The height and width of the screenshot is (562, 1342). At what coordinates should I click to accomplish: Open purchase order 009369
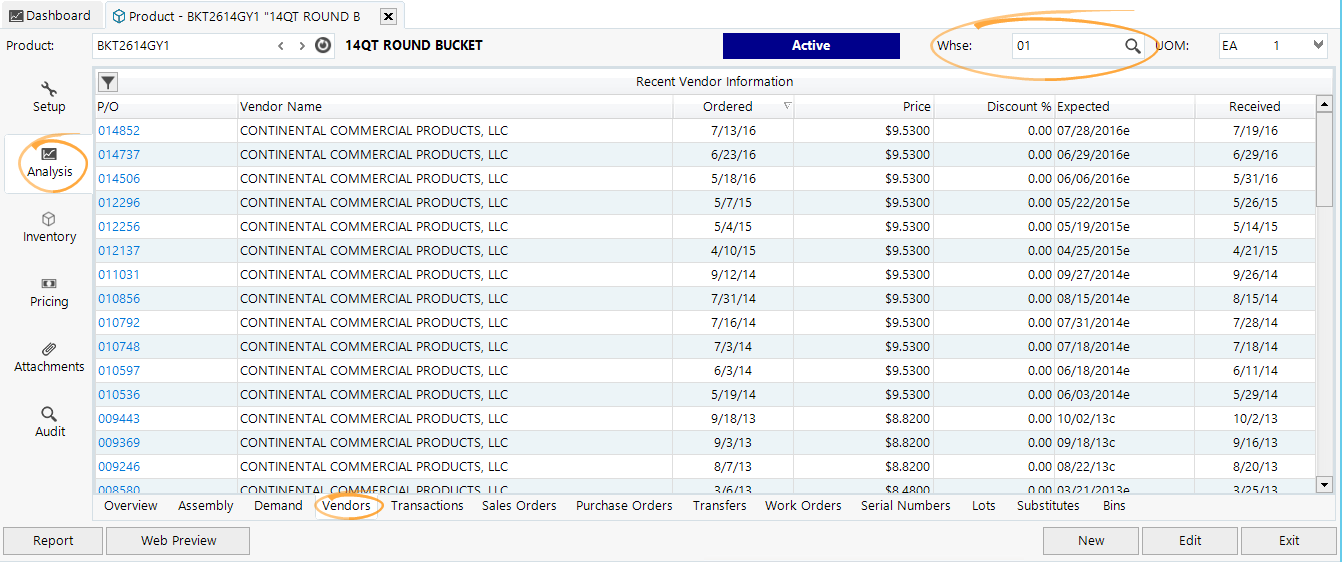point(119,443)
